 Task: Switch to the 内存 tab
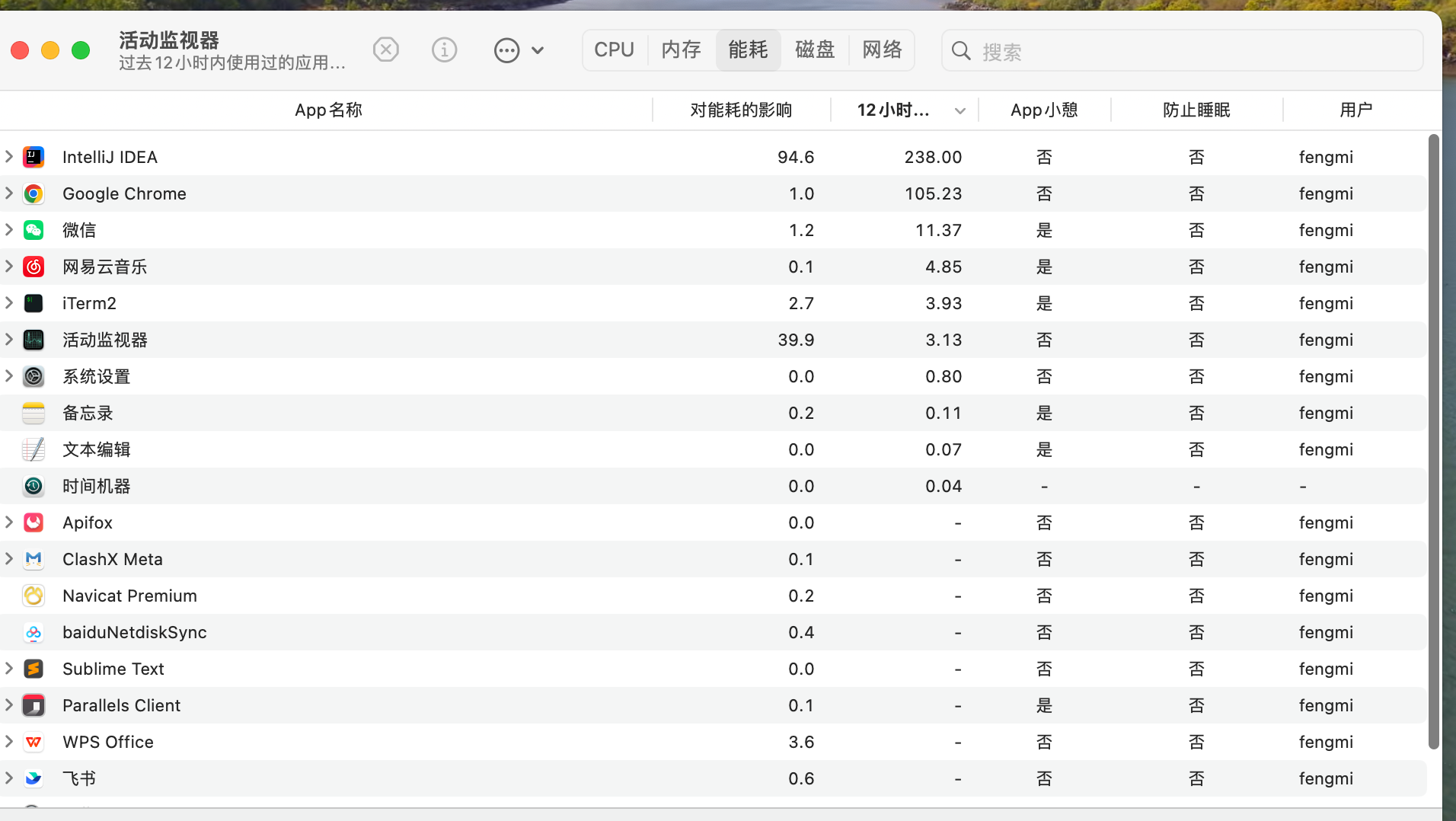681,50
